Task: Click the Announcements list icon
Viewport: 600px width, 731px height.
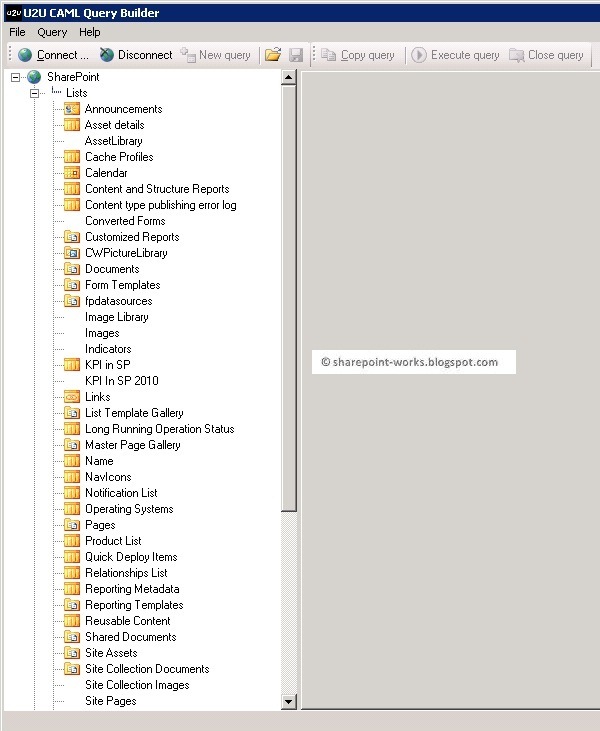Action: (x=72, y=109)
